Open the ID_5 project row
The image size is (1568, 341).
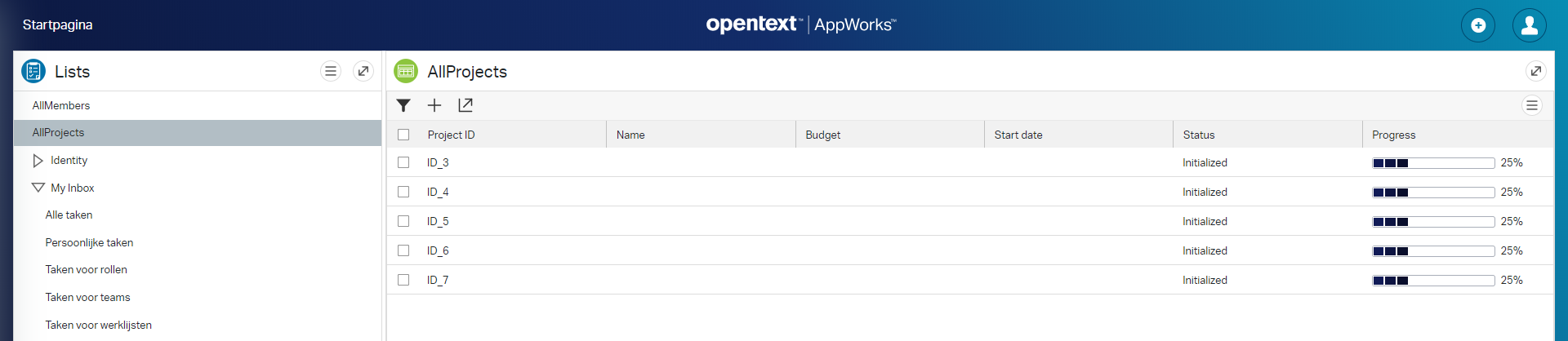969,221
